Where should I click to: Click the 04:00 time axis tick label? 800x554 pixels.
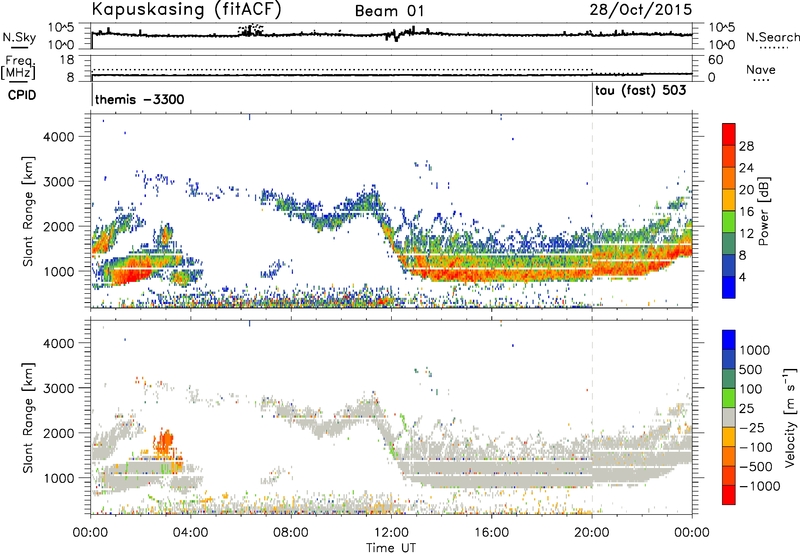[191, 533]
